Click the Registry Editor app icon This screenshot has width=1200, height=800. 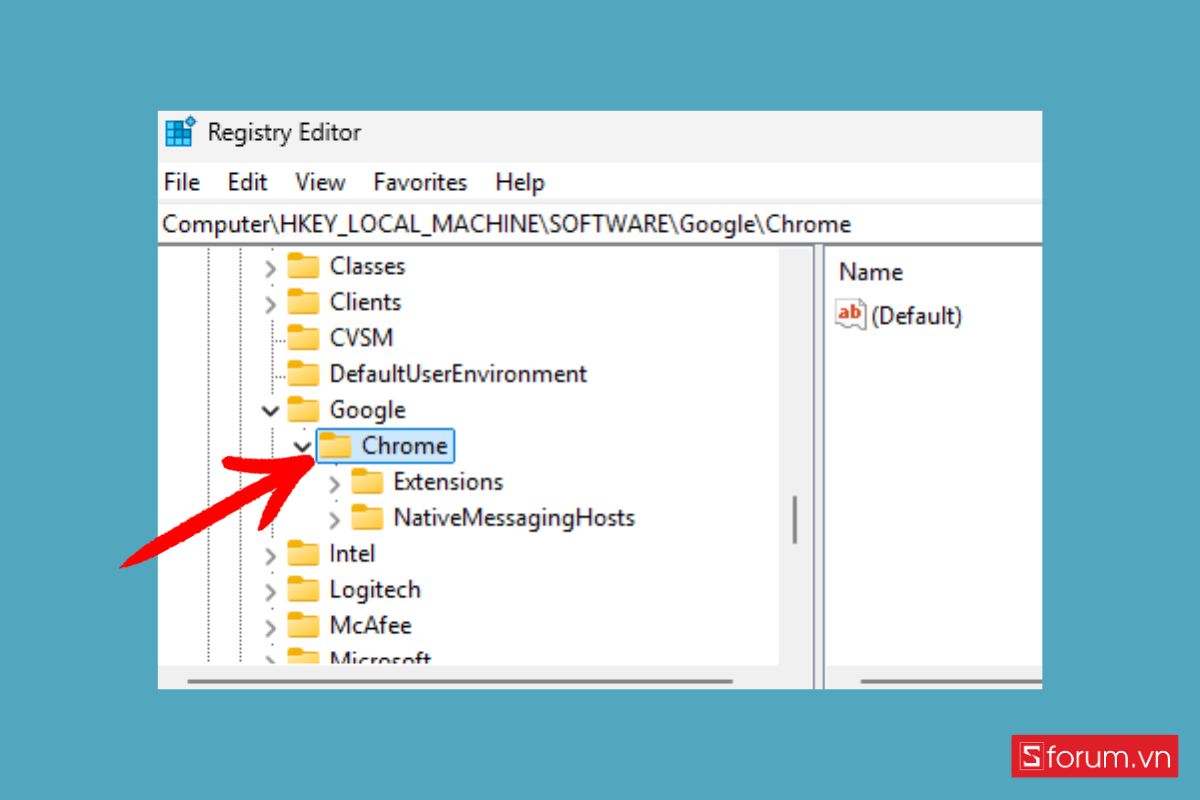(x=181, y=132)
